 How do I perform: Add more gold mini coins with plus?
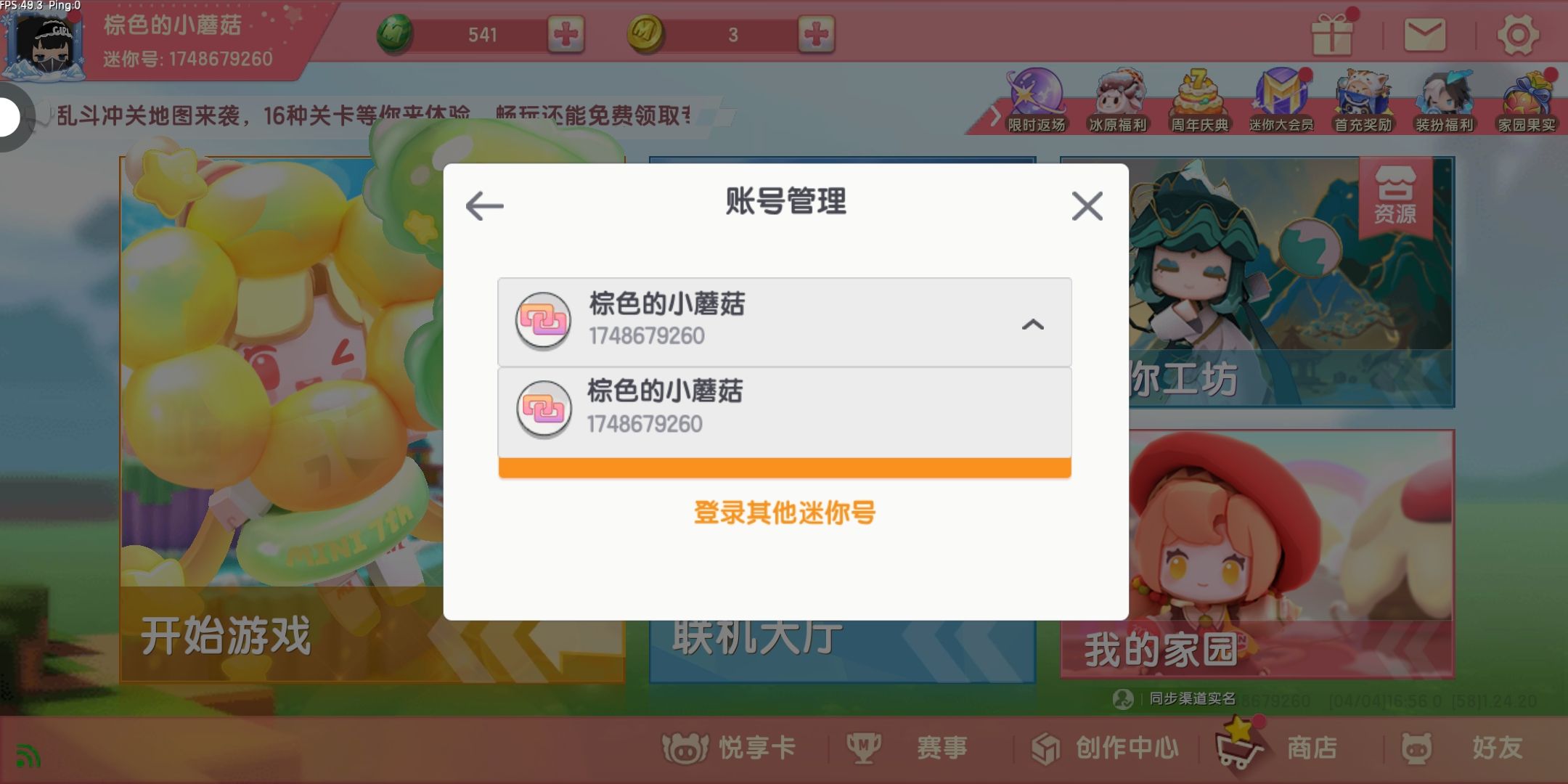pyautogui.click(x=816, y=34)
